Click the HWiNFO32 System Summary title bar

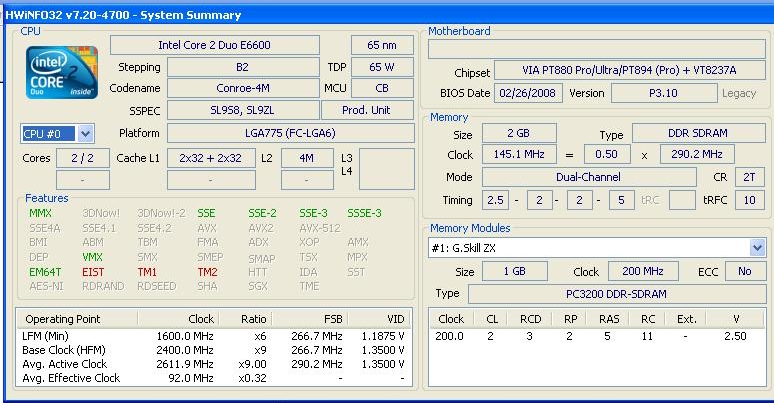click(x=387, y=15)
